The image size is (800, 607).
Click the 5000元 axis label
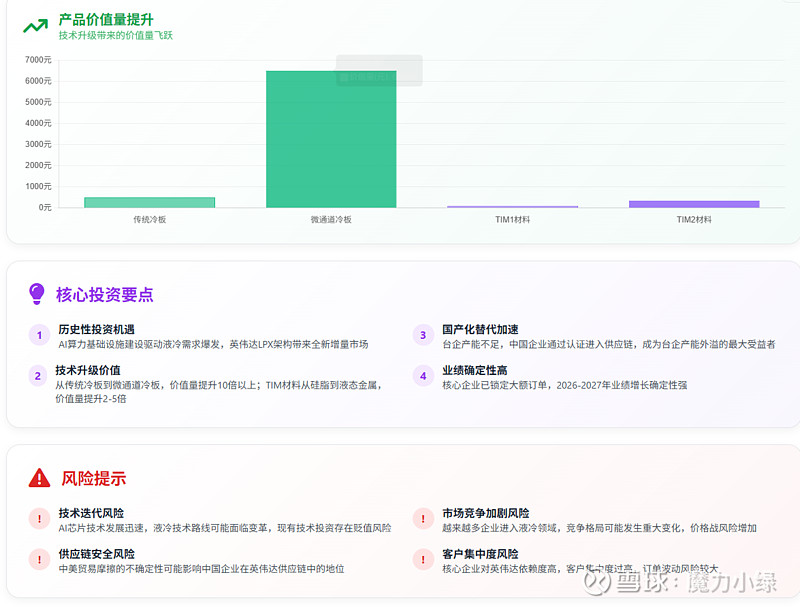coord(38,102)
